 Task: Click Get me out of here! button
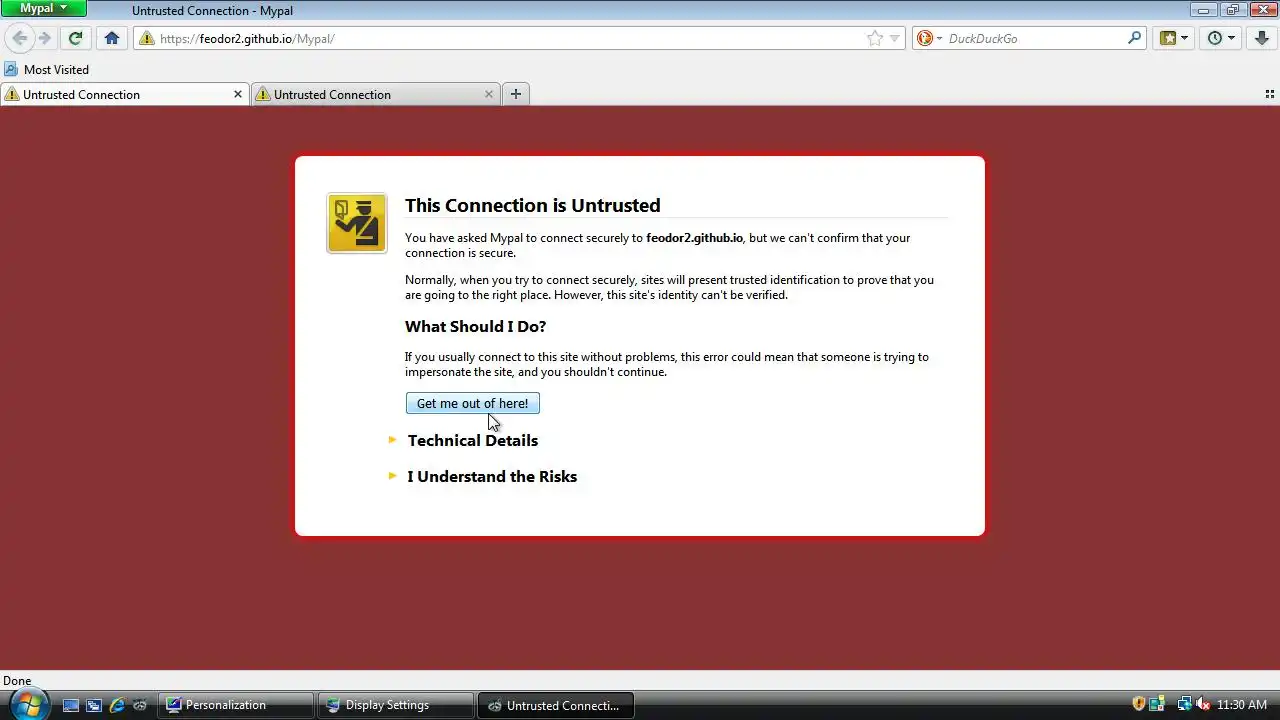pyautogui.click(x=472, y=403)
